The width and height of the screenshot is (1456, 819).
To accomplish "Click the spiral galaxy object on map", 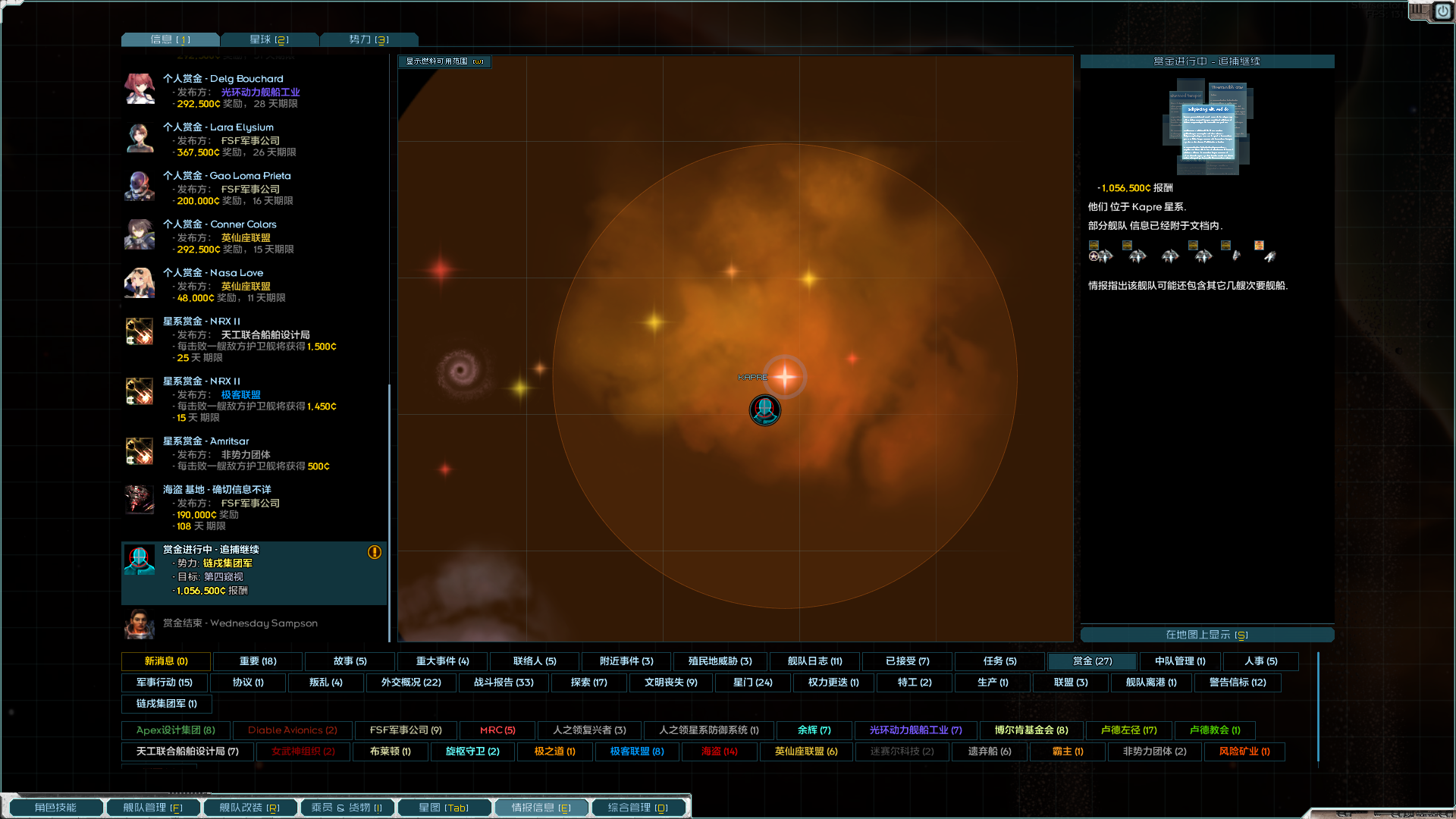I will pos(460,372).
